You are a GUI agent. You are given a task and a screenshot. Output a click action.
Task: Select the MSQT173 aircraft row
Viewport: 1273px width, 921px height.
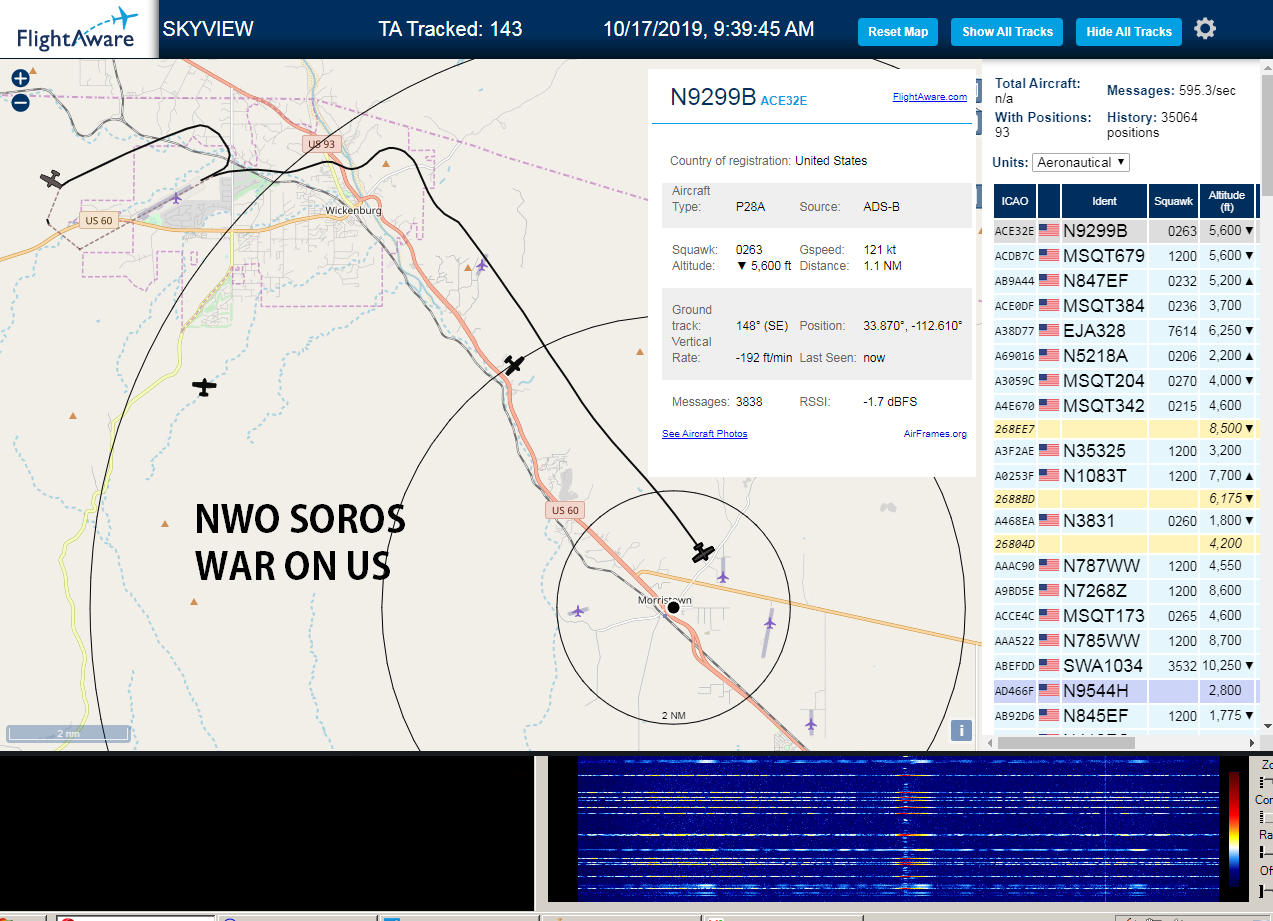pyautogui.click(x=1125, y=615)
